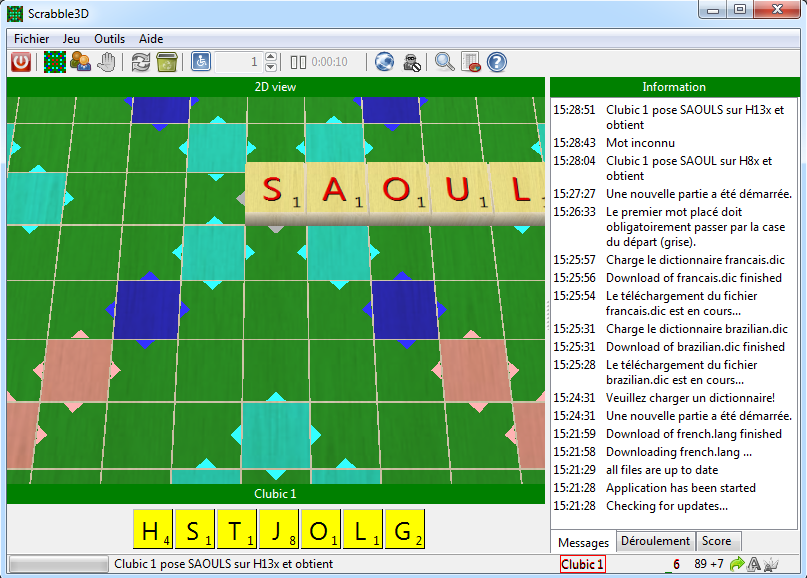The image size is (807, 578).
Task: Click the spy with prohibited sign icon
Action: point(411,62)
